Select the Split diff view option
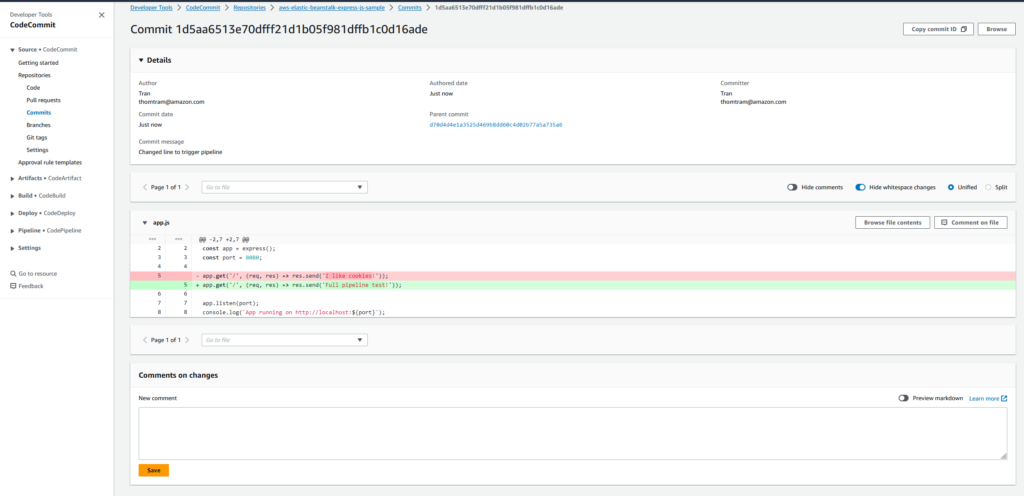Image resolution: width=1024 pixels, height=496 pixels. click(989, 187)
